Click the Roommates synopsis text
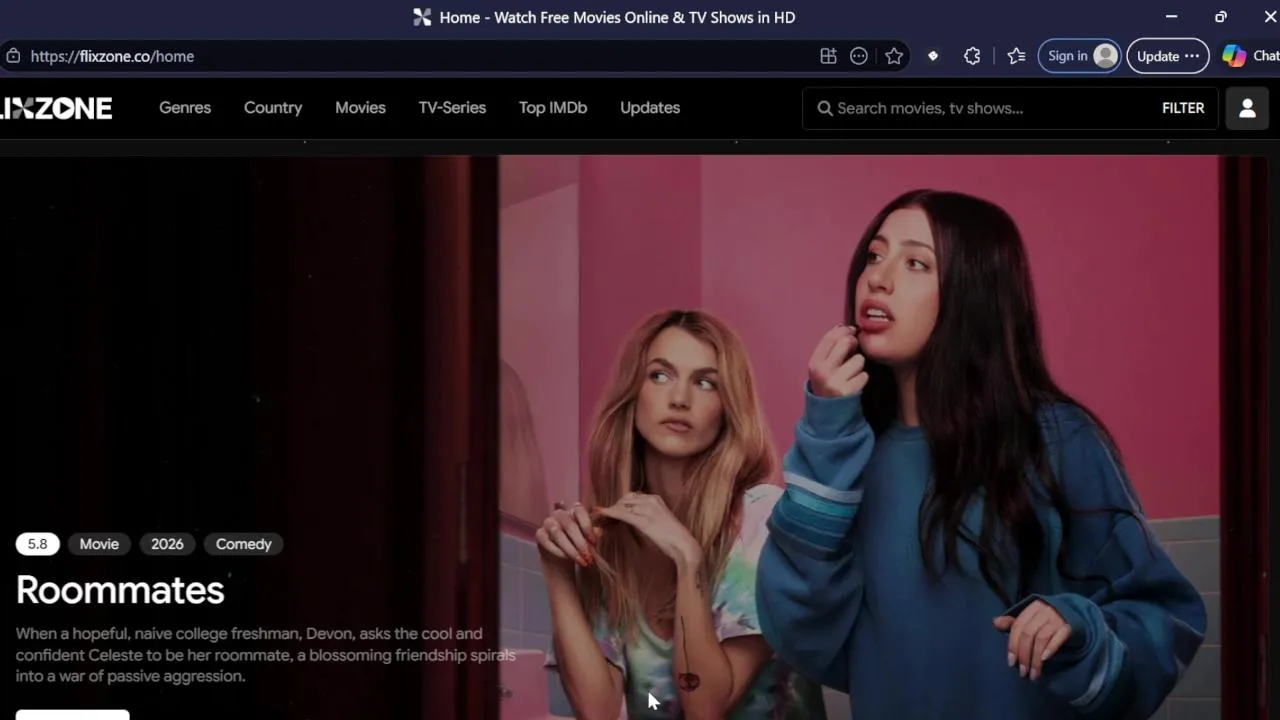This screenshot has width=1280, height=720. (x=266, y=655)
